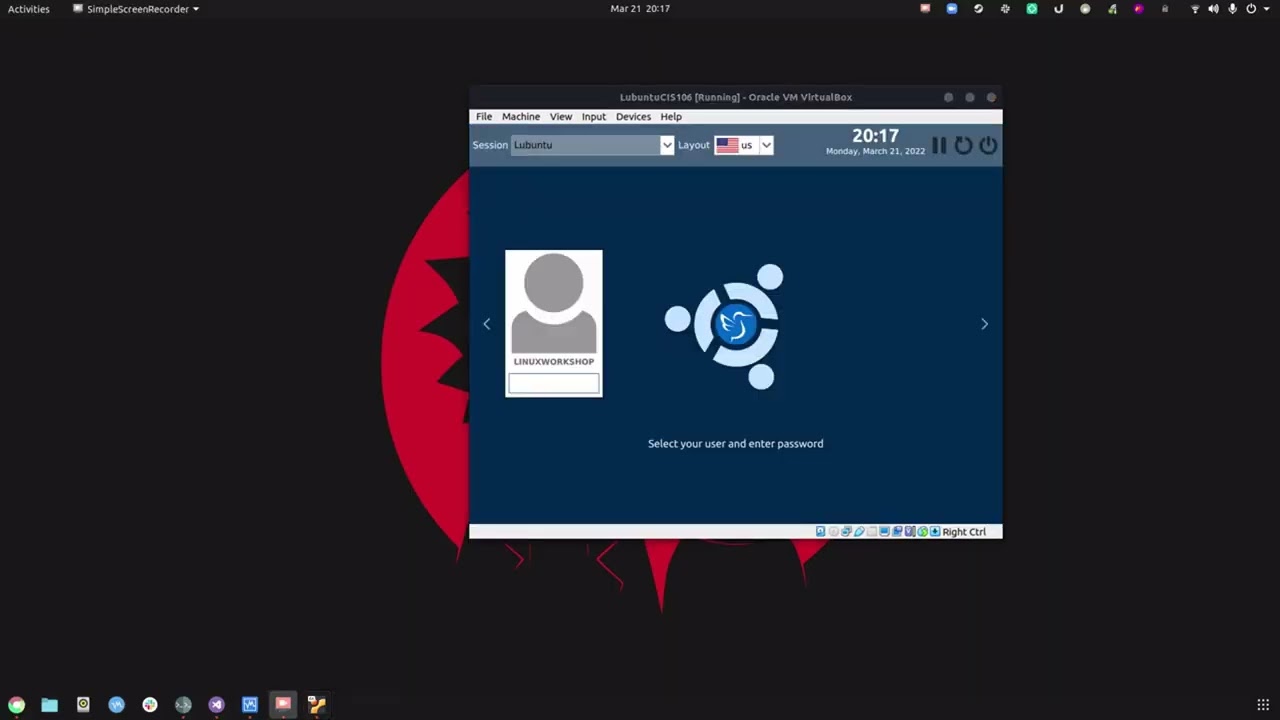Open the VirtualBox File menu
Screen dimensions: 1280x720
point(484,117)
